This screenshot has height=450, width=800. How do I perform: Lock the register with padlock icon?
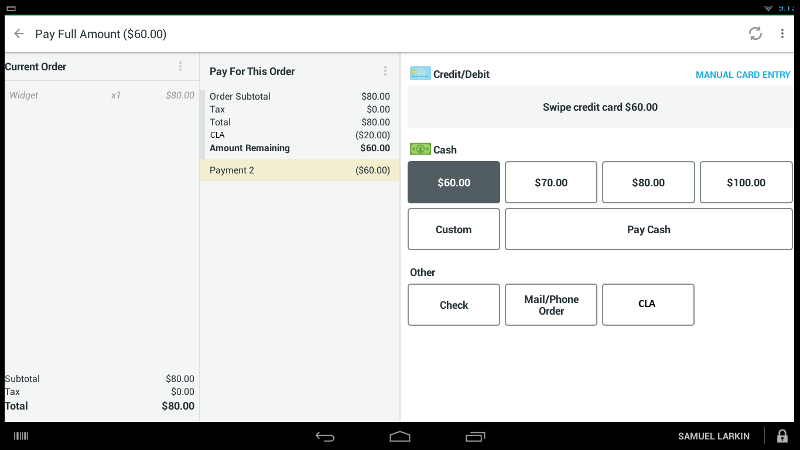[x=782, y=436]
